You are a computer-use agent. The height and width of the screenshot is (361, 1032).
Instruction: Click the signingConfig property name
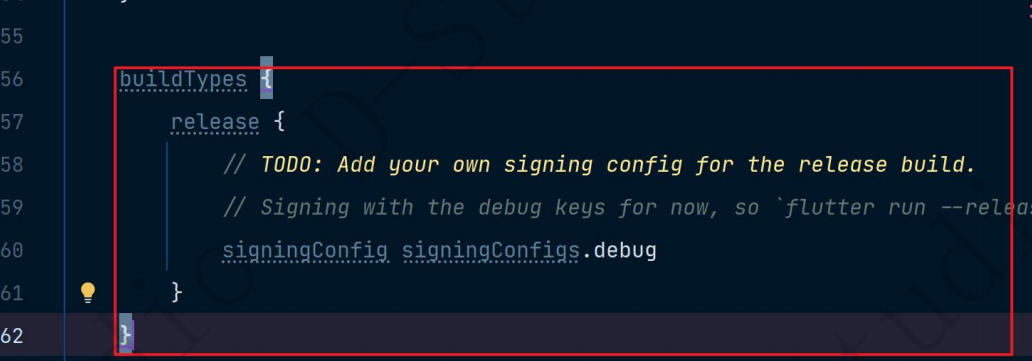pyautogui.click(x=305, y=251)
